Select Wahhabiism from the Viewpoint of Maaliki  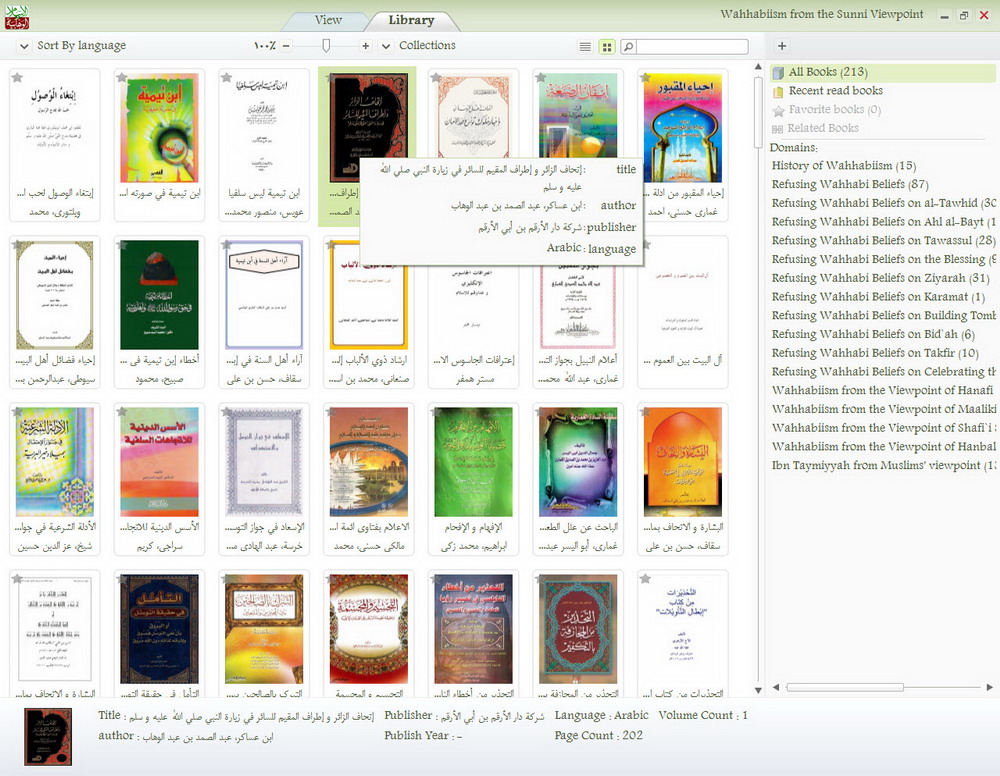point(883,409)
